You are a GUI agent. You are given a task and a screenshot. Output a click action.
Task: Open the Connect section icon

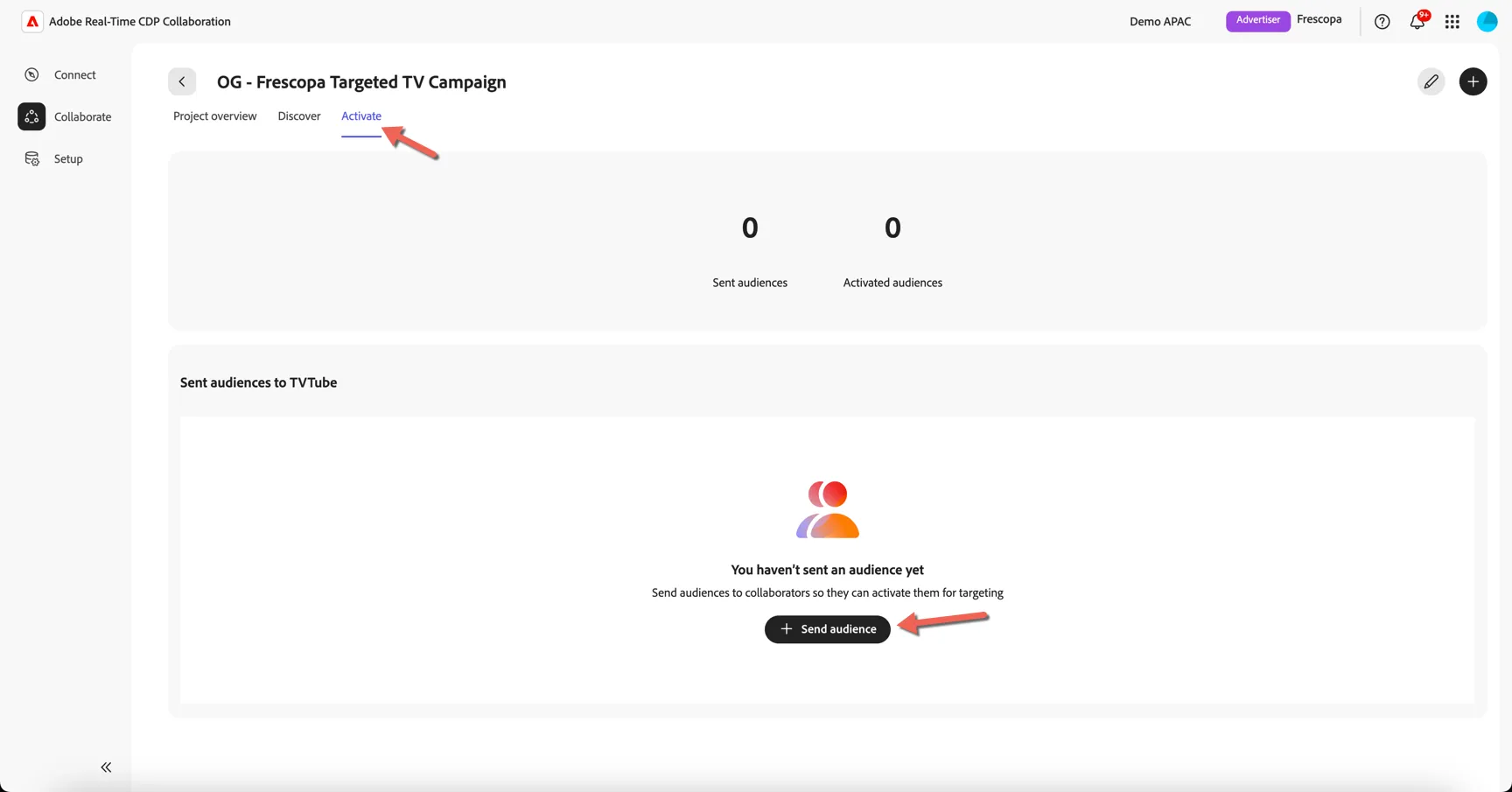(x=31, y=74)
